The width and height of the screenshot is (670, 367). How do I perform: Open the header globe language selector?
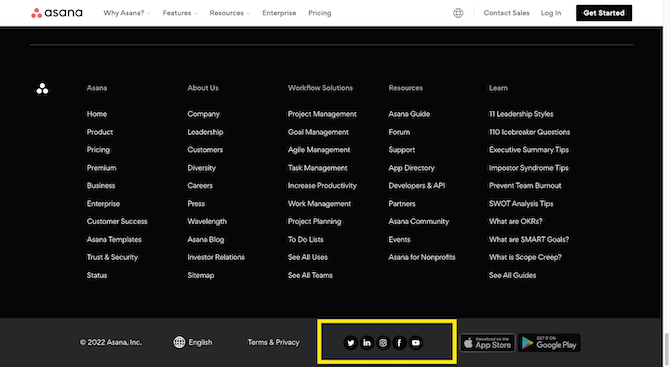(x=458, y=13)
